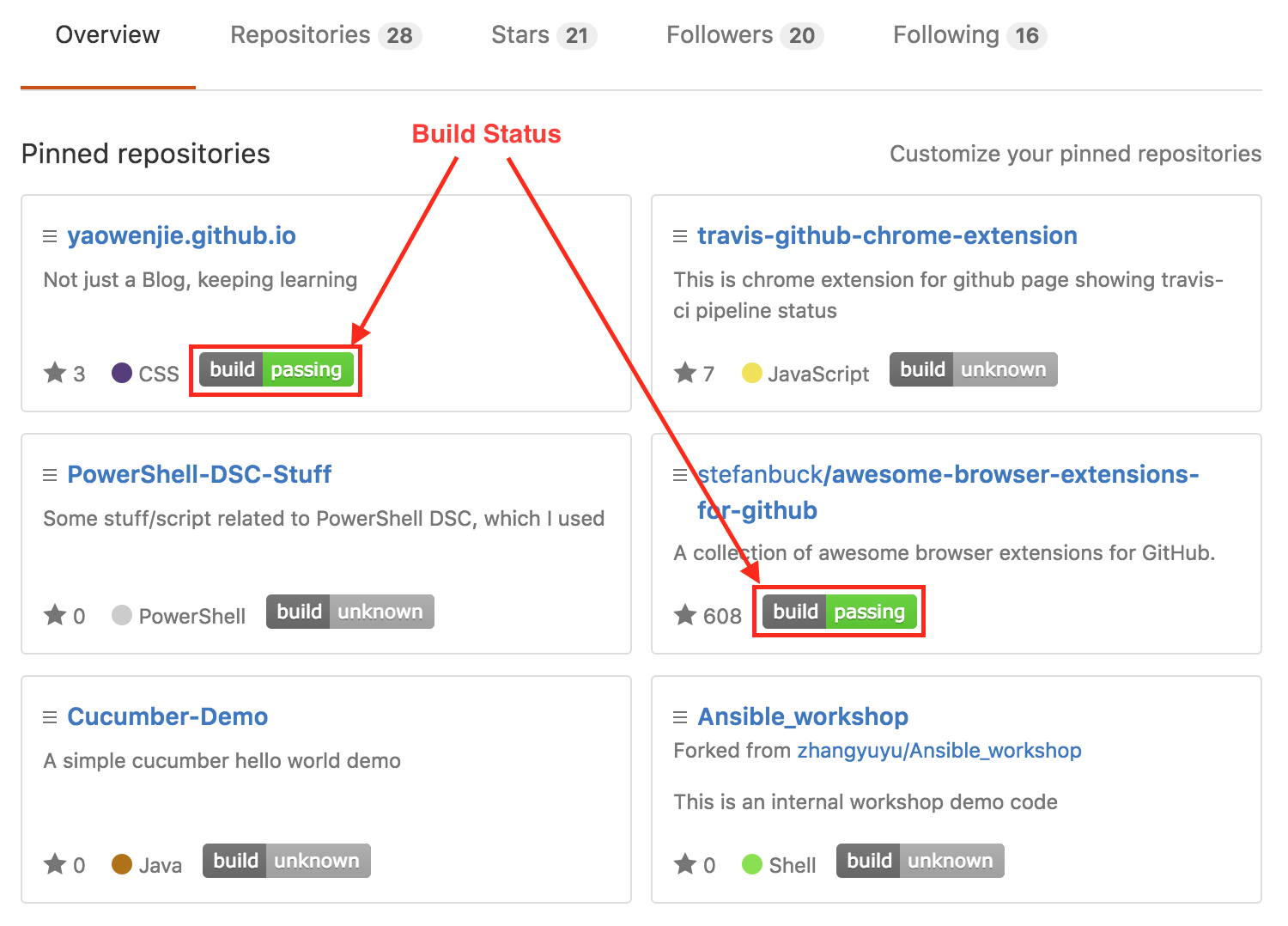The height and width of the screenshot is (926, 1288).
Task: Click 'A simple cucumber hello world demo' text
Action: click(222, 761)
